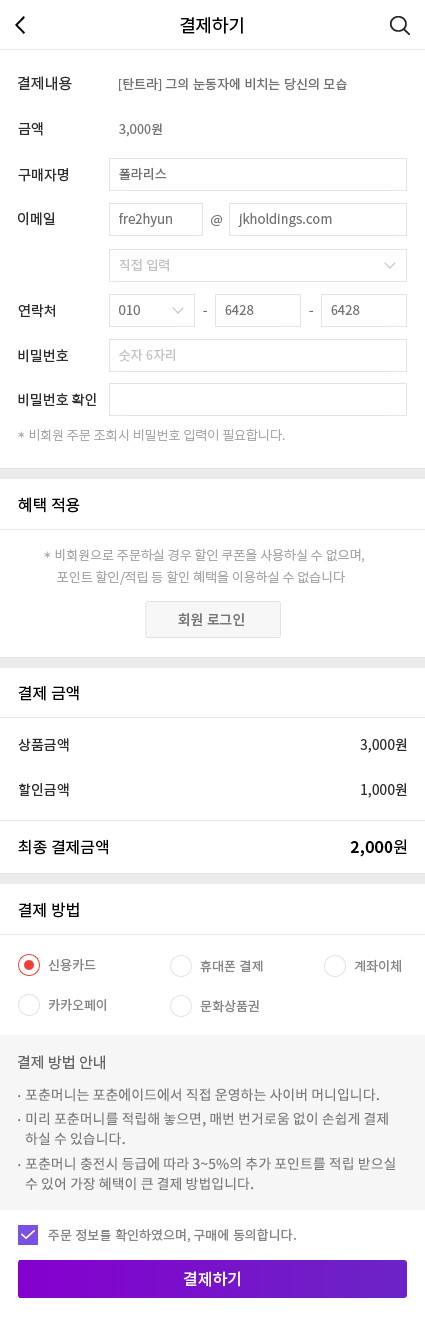Expand the 010 phone prefix dropdown
425x1324 pixels.
(x=152, y=310)
